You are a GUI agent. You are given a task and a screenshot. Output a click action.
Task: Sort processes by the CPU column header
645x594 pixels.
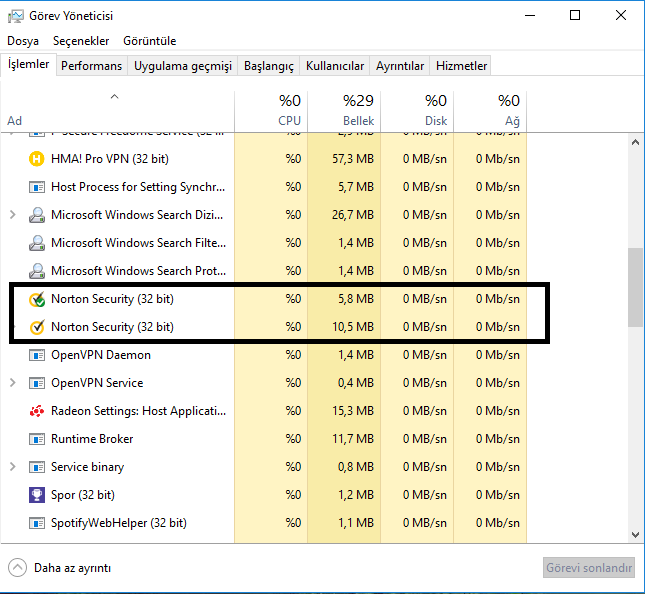tap(271, 110)
